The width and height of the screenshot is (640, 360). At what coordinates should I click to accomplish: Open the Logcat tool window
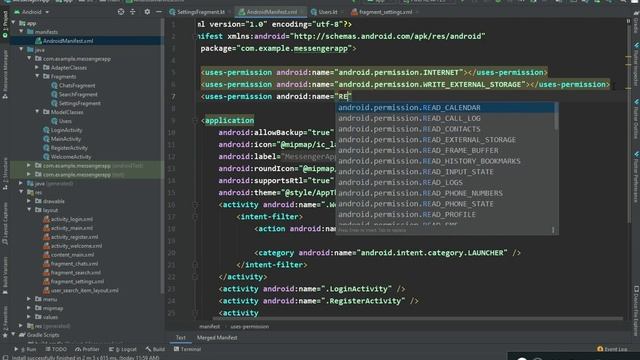(123, 349)
